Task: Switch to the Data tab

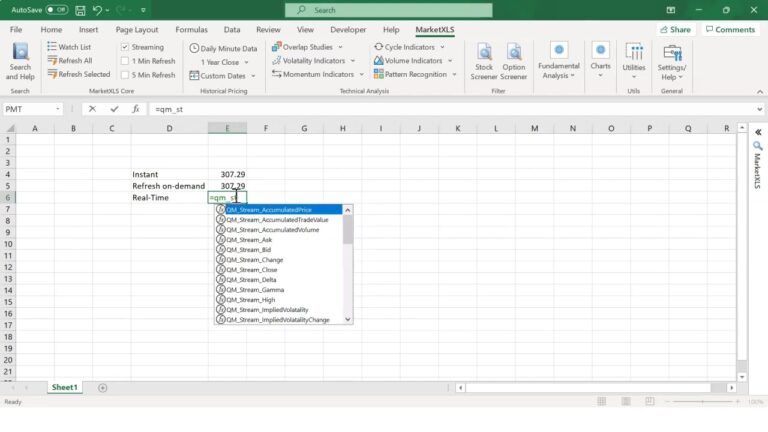Action: pyautogui.click(x=232, y=29)
